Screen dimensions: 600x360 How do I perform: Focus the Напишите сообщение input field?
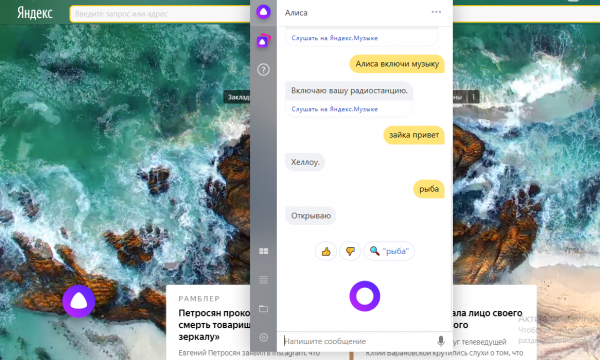pos(359,341)
